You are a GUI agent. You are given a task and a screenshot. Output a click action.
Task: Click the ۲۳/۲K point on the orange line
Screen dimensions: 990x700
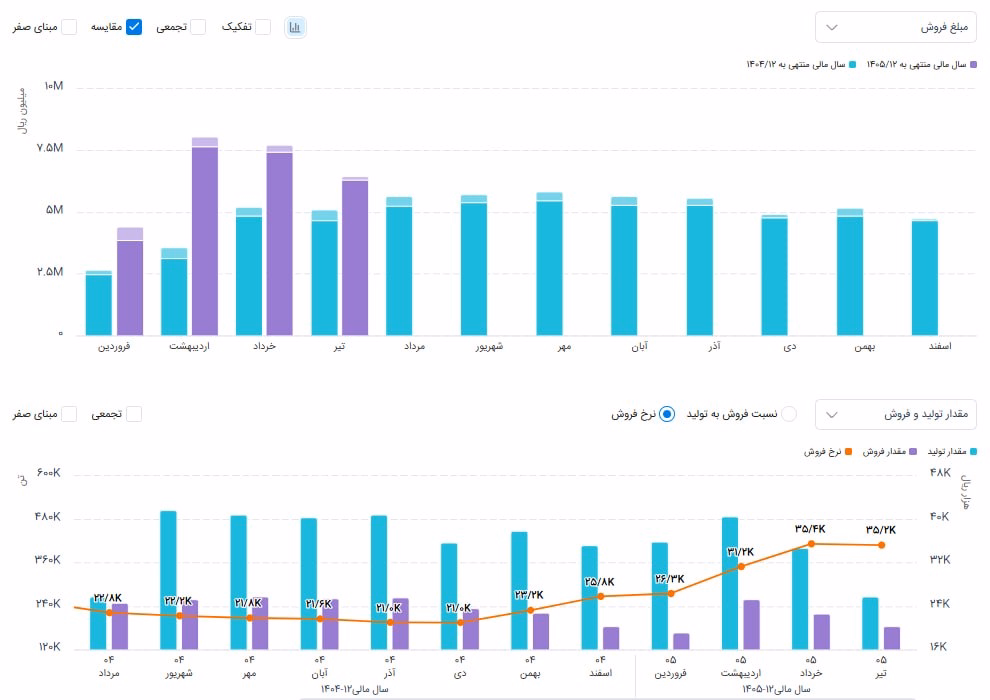click(530, 610)
